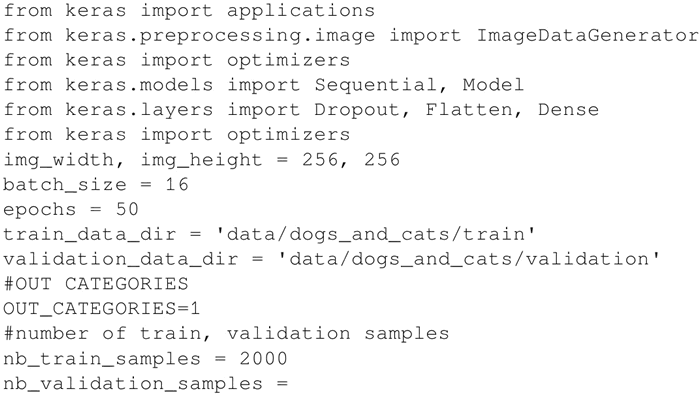This screenshot has width=700, height=397.
Task: Click the OUT_CATEGORIES=1 assignment
Action: click(x=101, y=309)
